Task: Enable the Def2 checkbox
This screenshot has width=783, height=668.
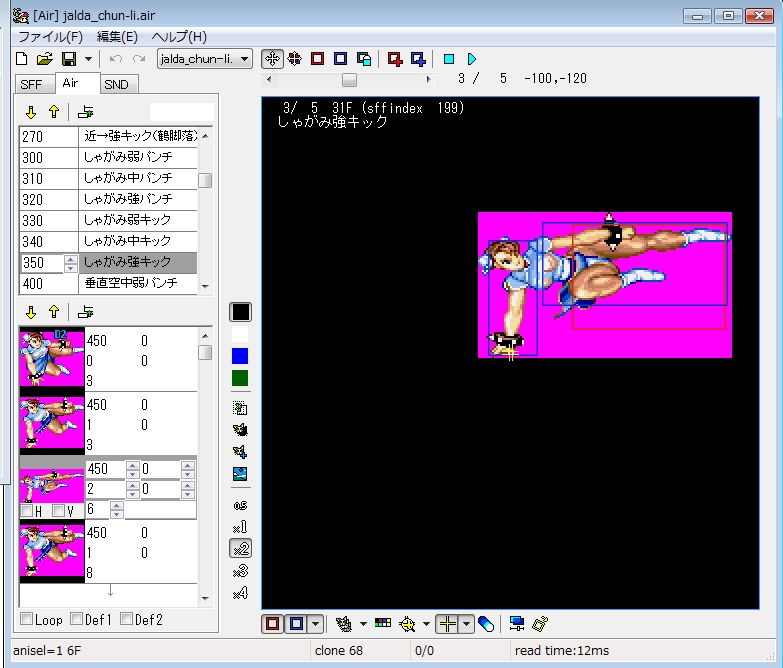Action: [126, 619]
